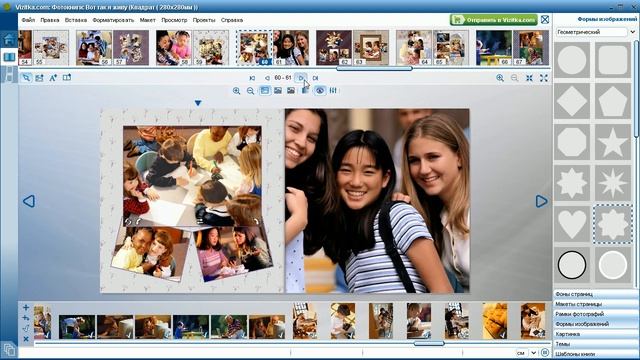Open the Макет menu
640x360 pixels.
147,20
